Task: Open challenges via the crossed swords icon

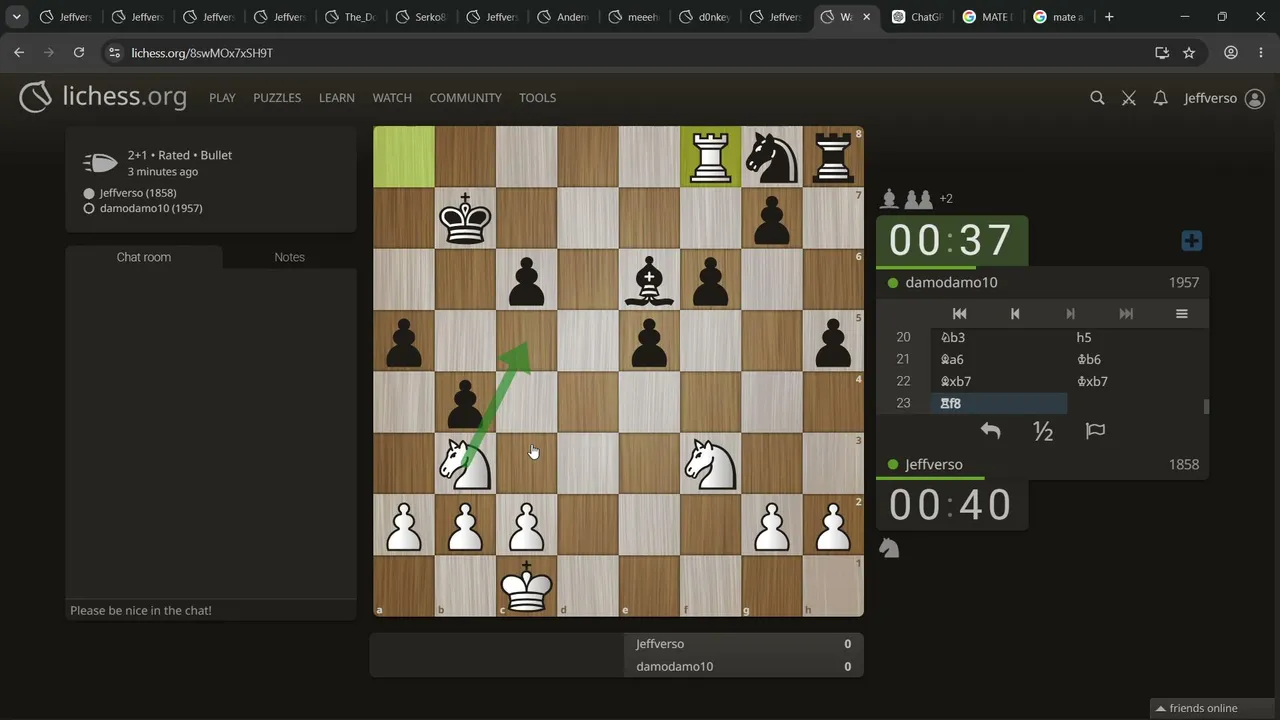Action: tap(1129, 98)
